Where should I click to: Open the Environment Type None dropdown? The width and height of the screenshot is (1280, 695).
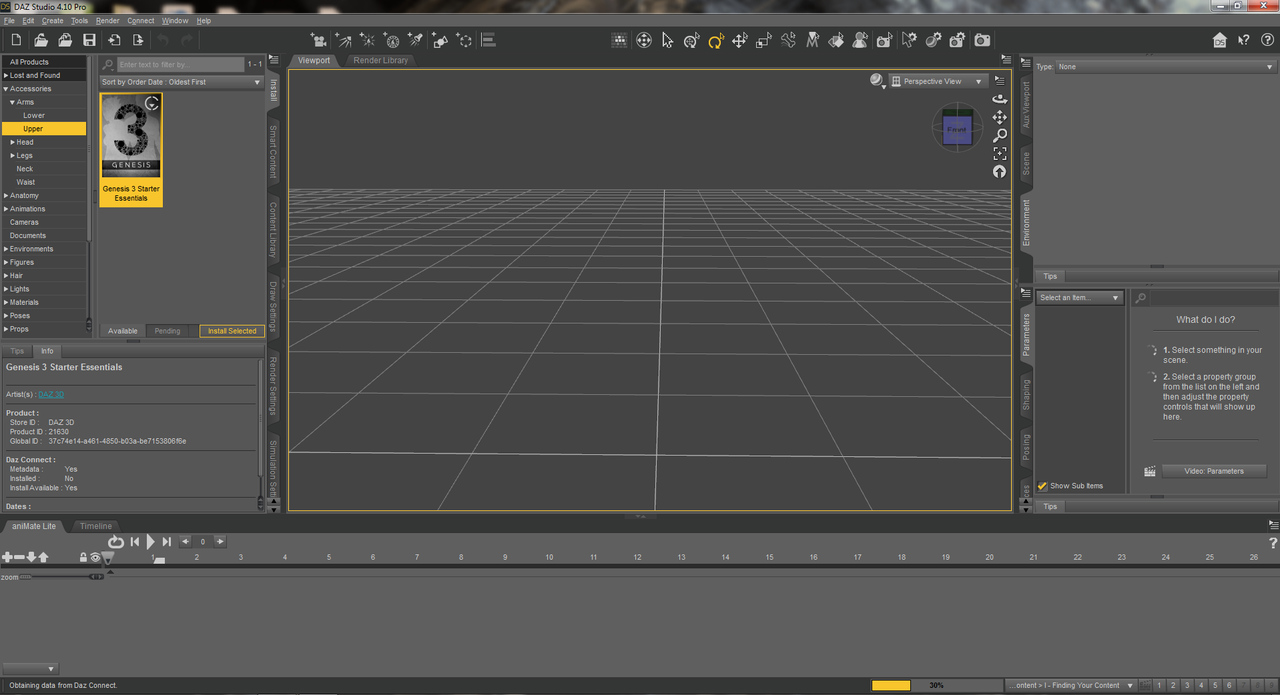(1165, 67)
